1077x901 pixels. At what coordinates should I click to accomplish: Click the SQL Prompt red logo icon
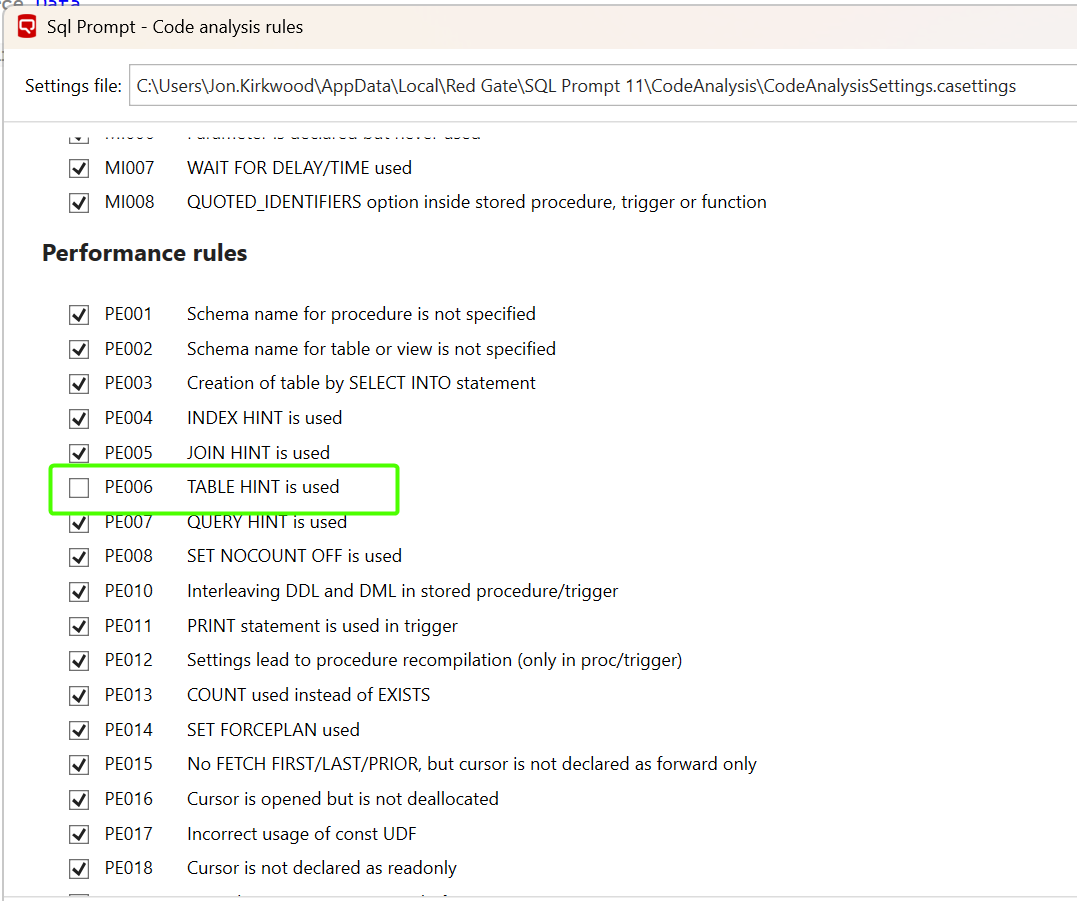(27, 27)
